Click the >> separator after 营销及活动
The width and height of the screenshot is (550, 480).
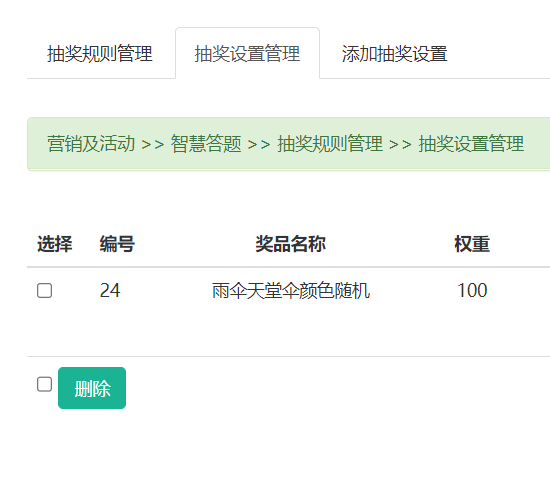153,144
